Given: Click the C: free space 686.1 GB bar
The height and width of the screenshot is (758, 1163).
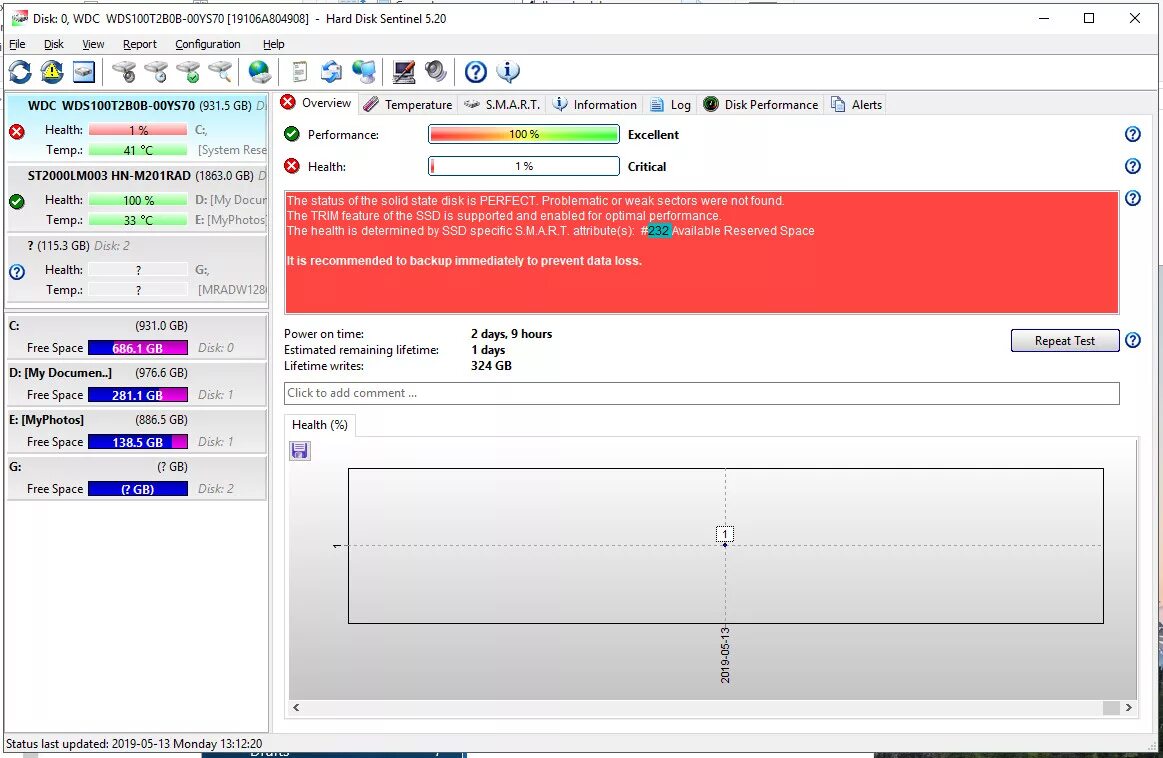Looking at the screenshot, I should (138, 348).
